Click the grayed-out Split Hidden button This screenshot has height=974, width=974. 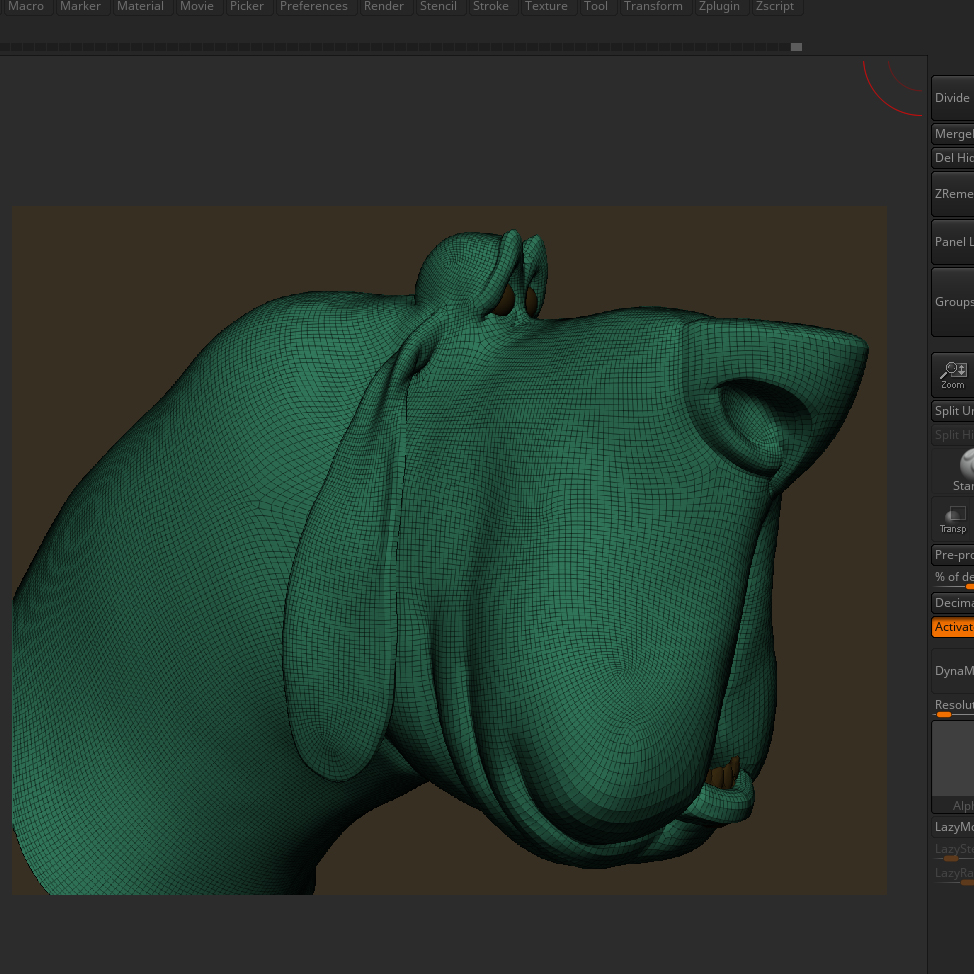(953, 435)
